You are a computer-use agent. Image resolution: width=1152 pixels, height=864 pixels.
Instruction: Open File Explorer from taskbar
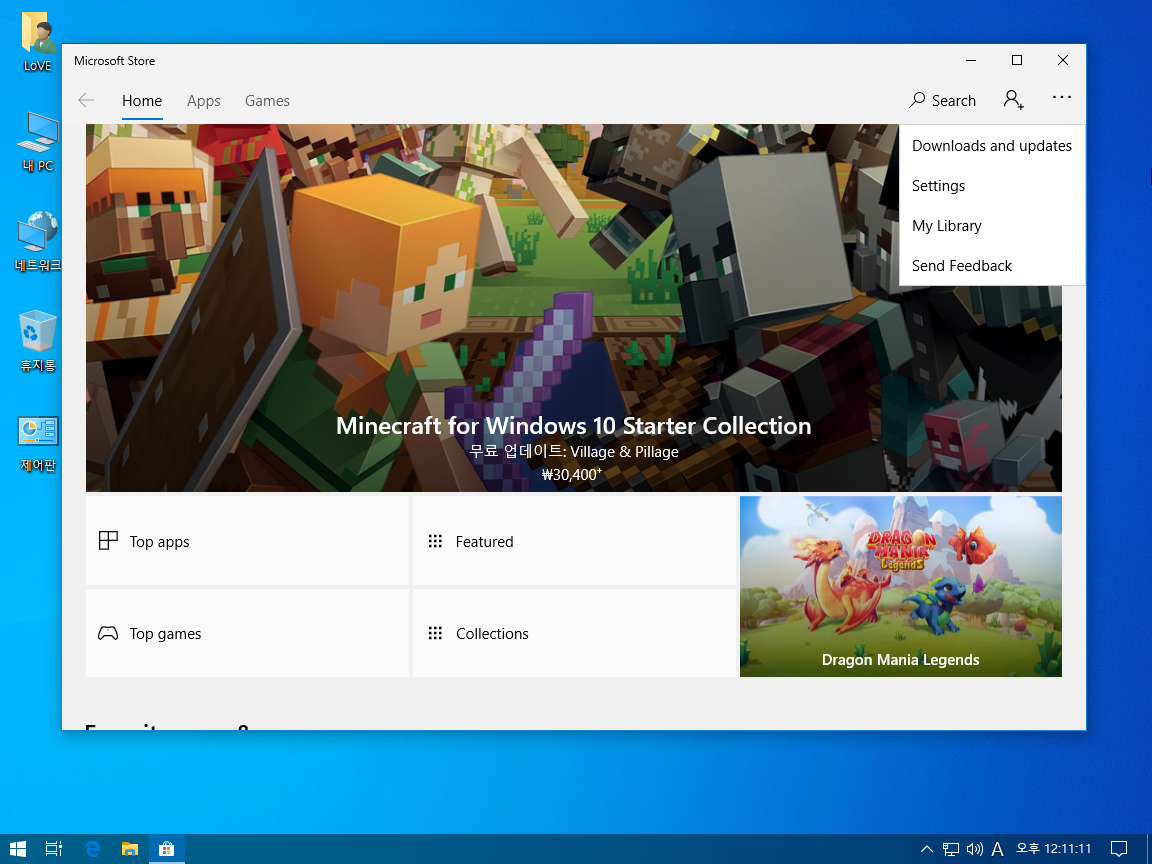point(130,849)
